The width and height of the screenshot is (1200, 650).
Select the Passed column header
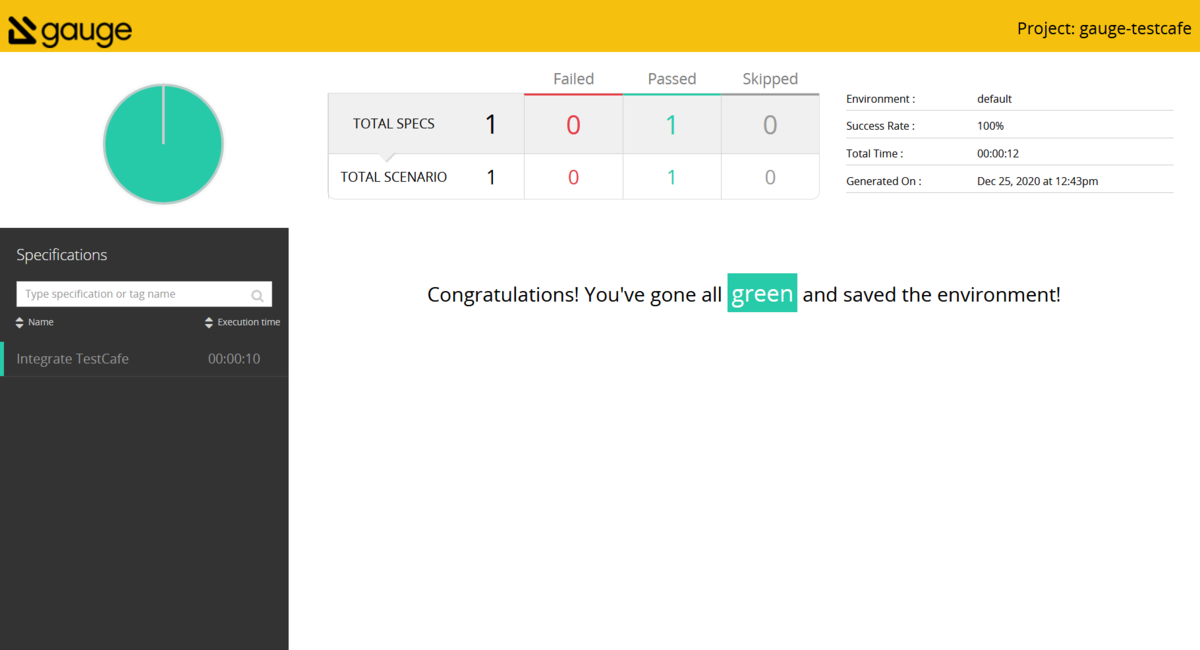tap(672, 79)
